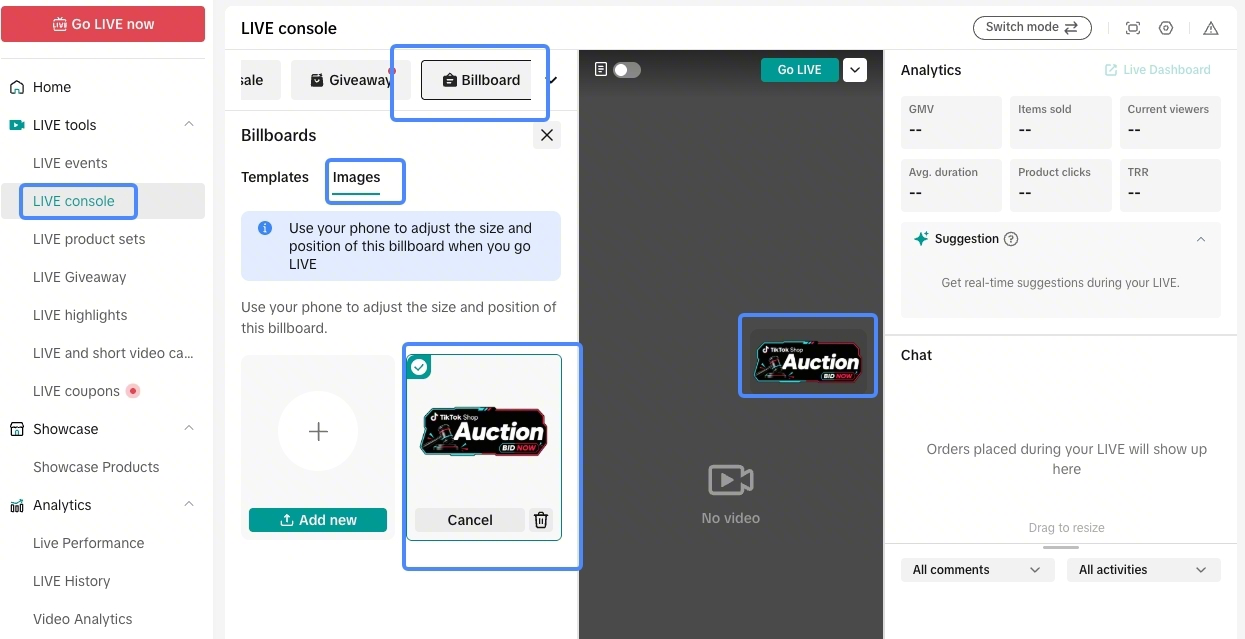Open Live Performance analytics page
This screenshot has height=639, width=1245.
[88, 543]
